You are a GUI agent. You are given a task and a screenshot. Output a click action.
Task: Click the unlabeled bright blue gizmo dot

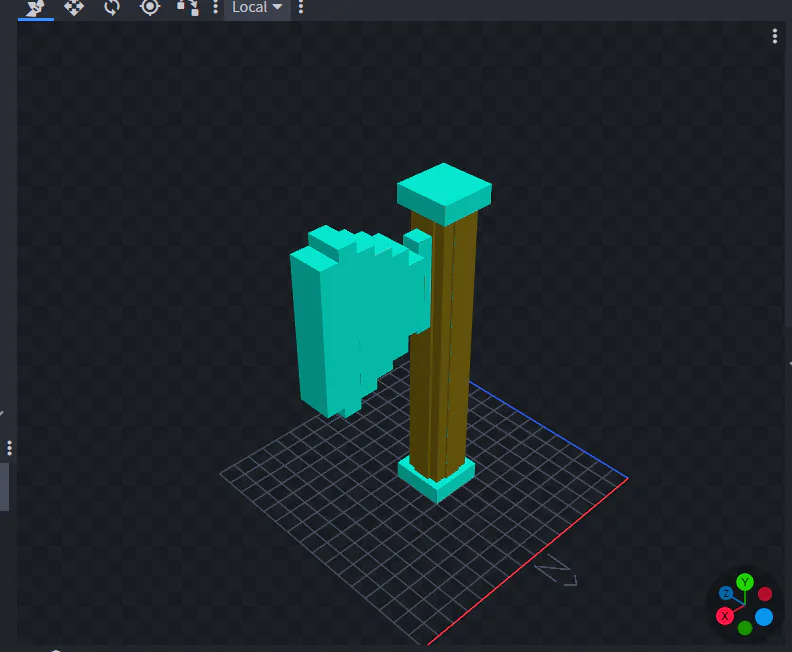[764, 617]
